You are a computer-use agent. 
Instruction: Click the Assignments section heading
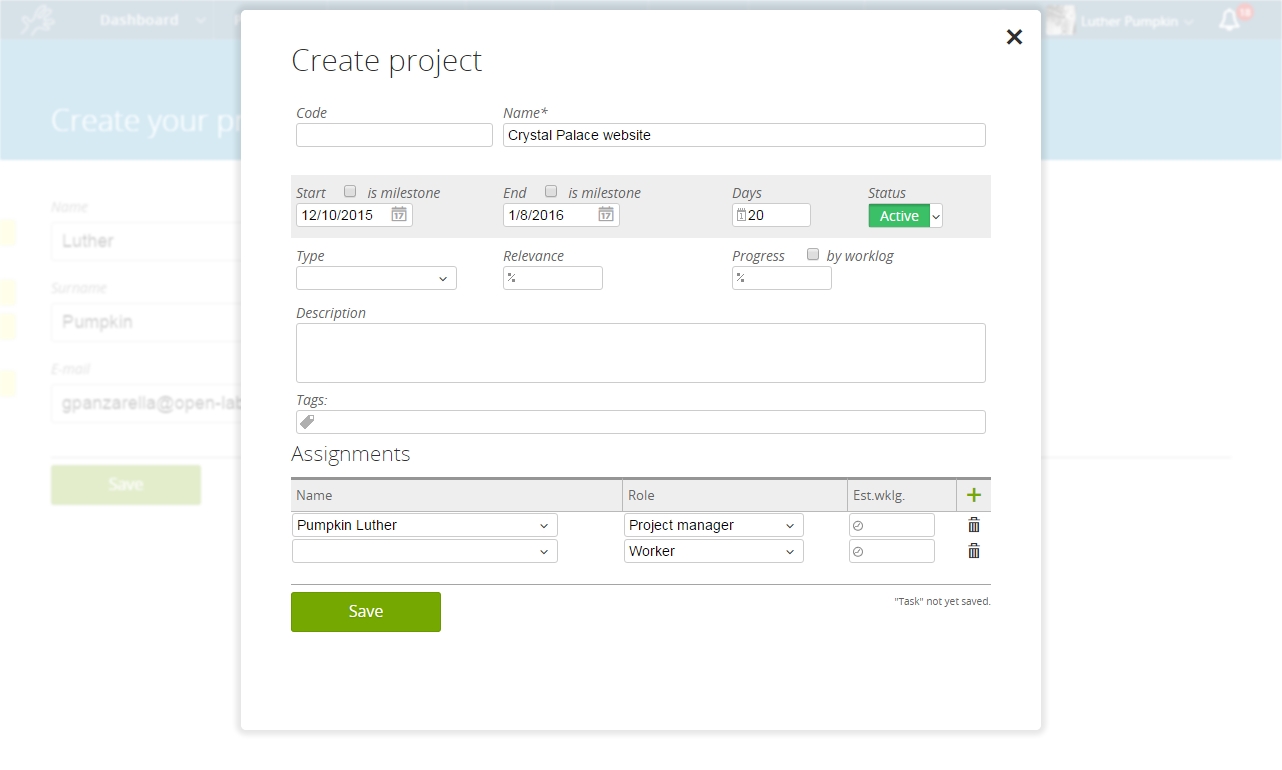pyautogui.click(x=351, y=454)
